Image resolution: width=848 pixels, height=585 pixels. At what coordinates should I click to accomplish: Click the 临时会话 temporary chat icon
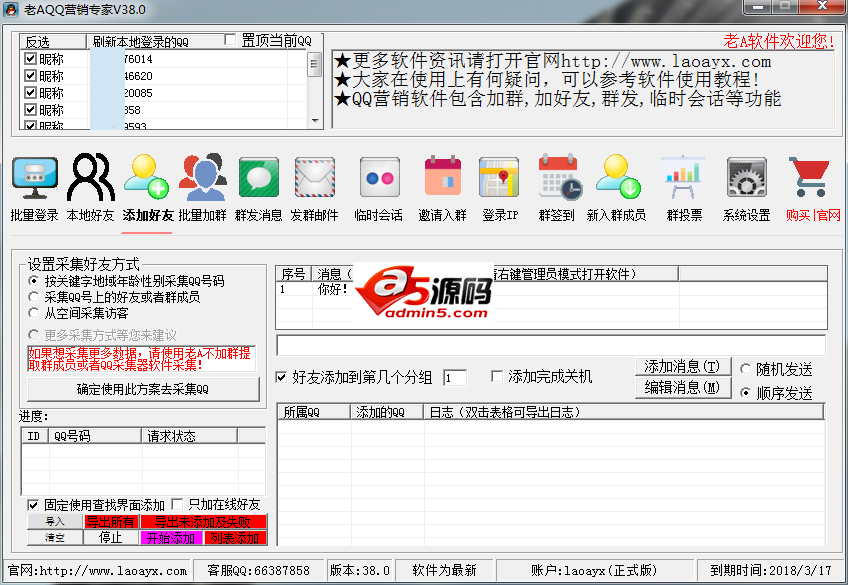coord(379,180)
